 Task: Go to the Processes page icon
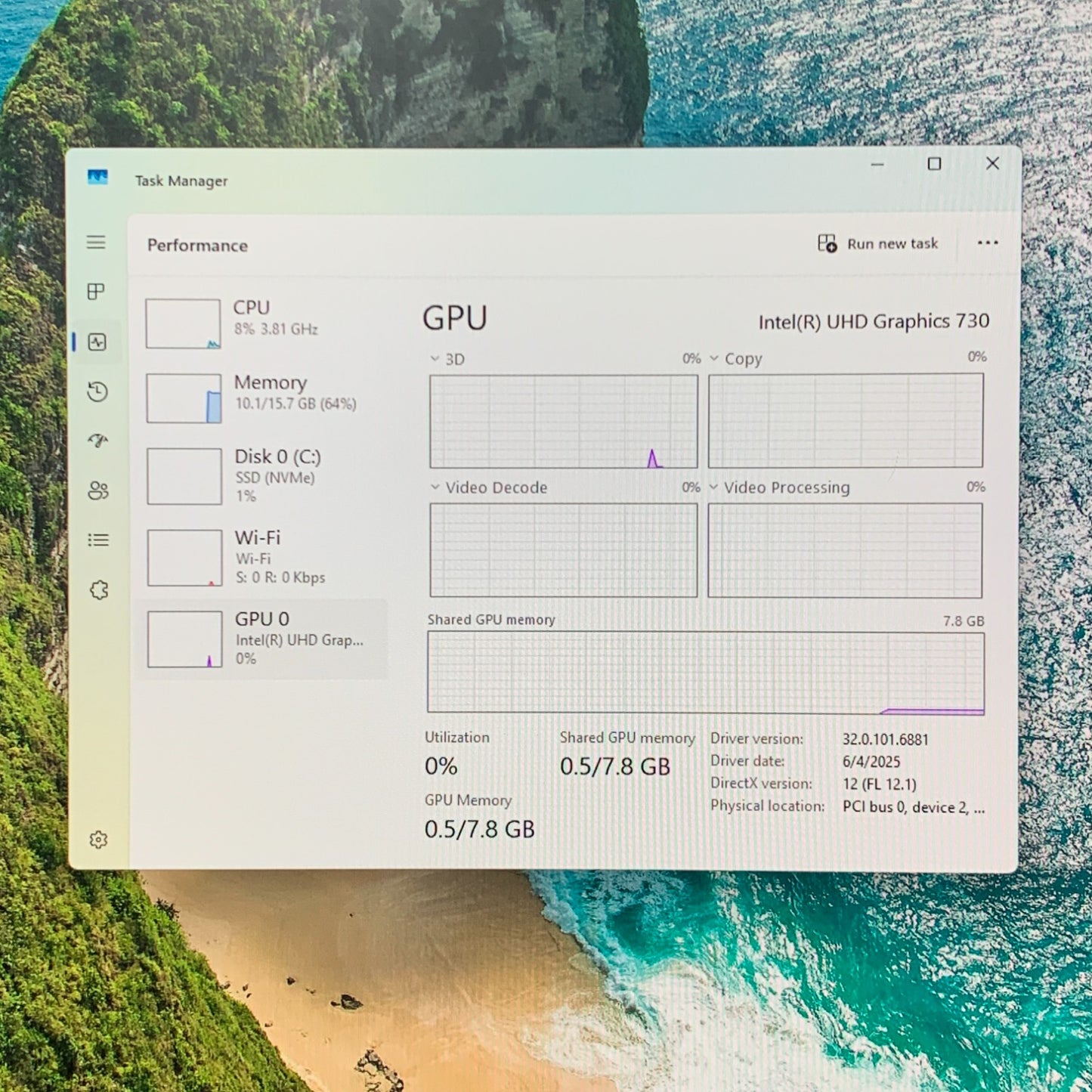(x=96, y=292)
